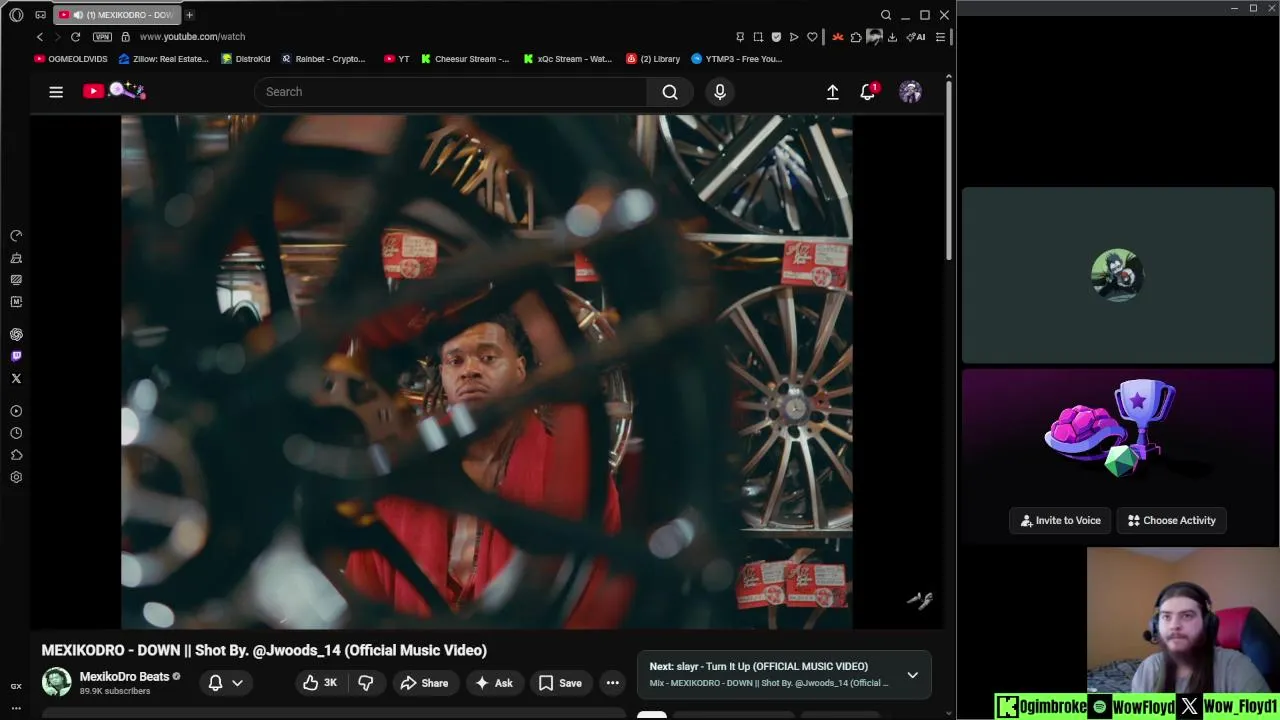This screenshot has height=720, width=1280.
Task: Reload the page in the browser
Action: (x=75, y=37)
